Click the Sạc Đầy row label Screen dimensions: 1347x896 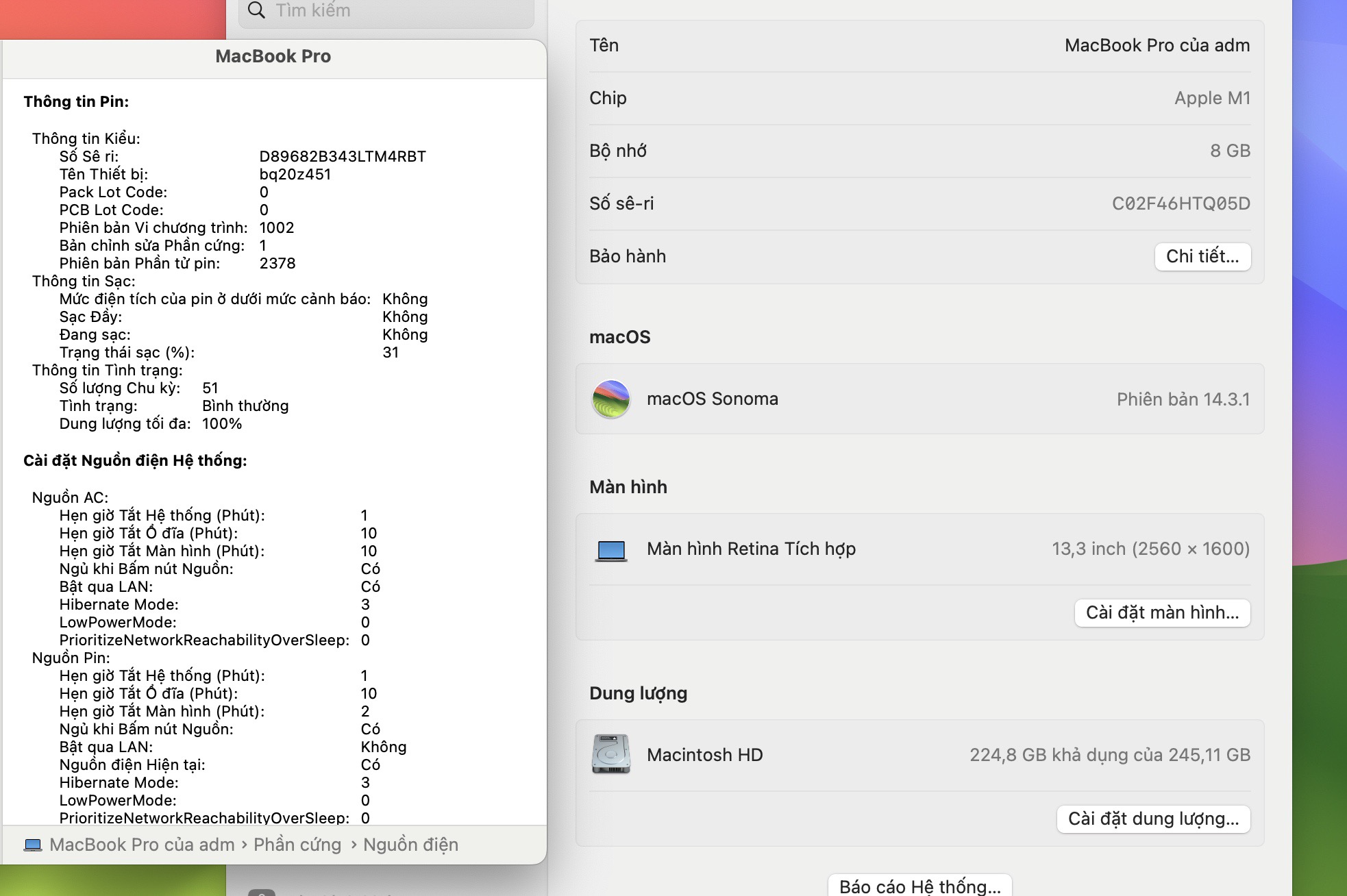[x=90, y=316]
